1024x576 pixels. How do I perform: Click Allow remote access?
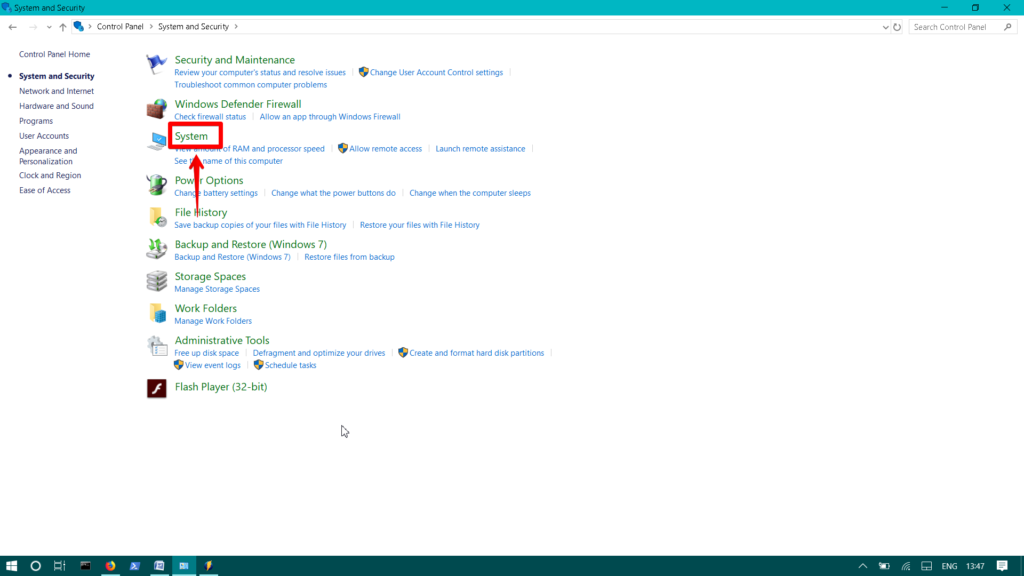coord(385,149)
